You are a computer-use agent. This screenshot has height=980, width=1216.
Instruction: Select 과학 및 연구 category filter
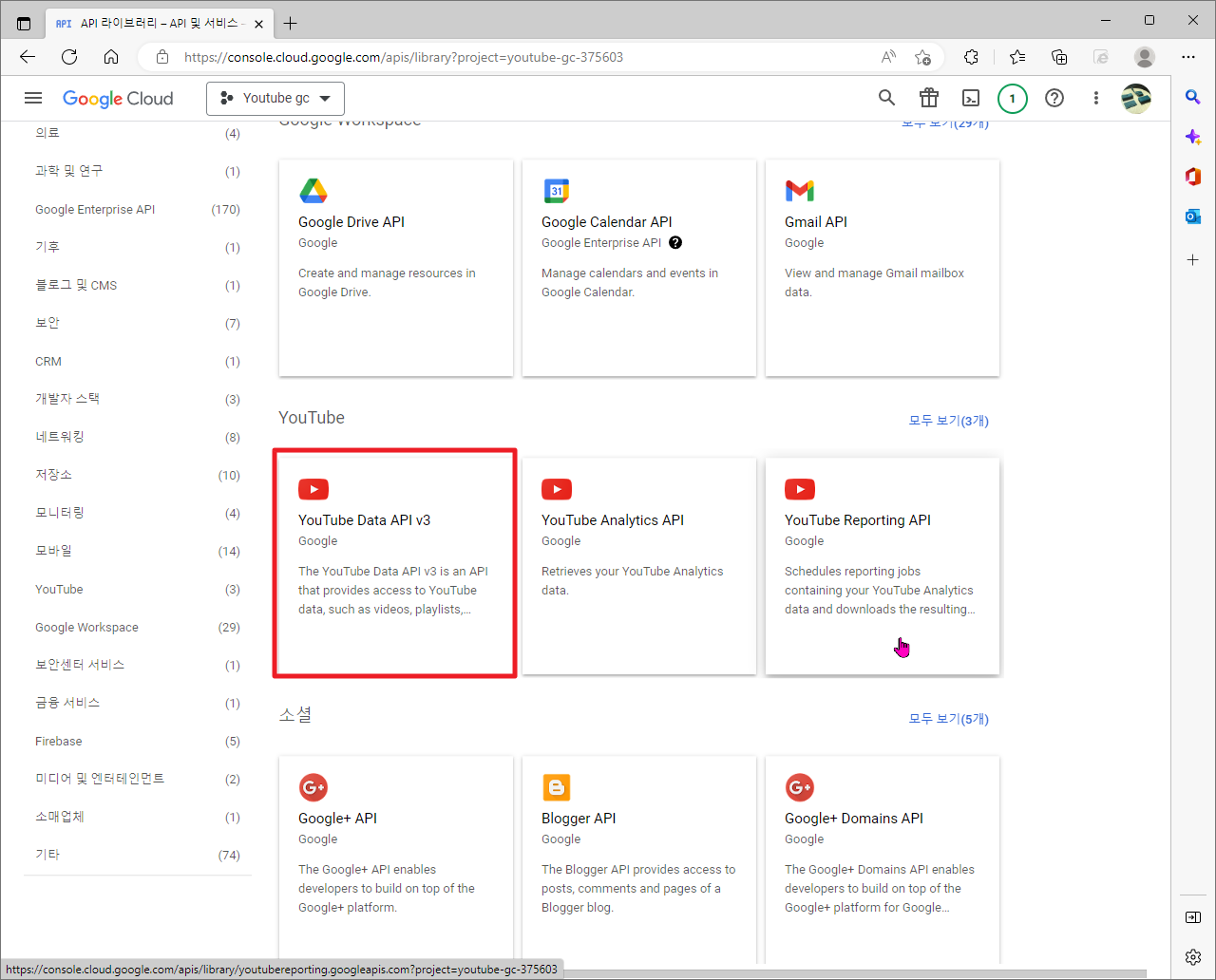[138, 172]
